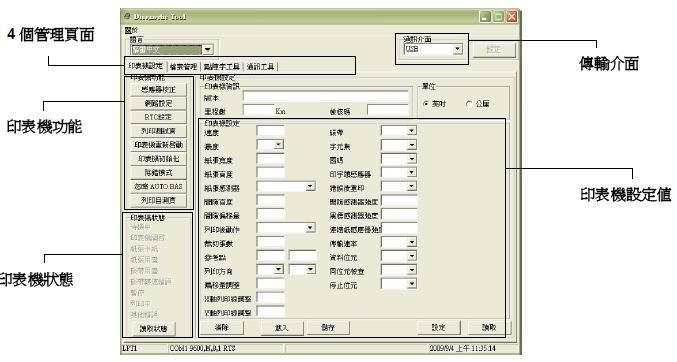Expand the 紙張感測器 dropdown
Screen dimensions: 677x362
click(310, 187)
